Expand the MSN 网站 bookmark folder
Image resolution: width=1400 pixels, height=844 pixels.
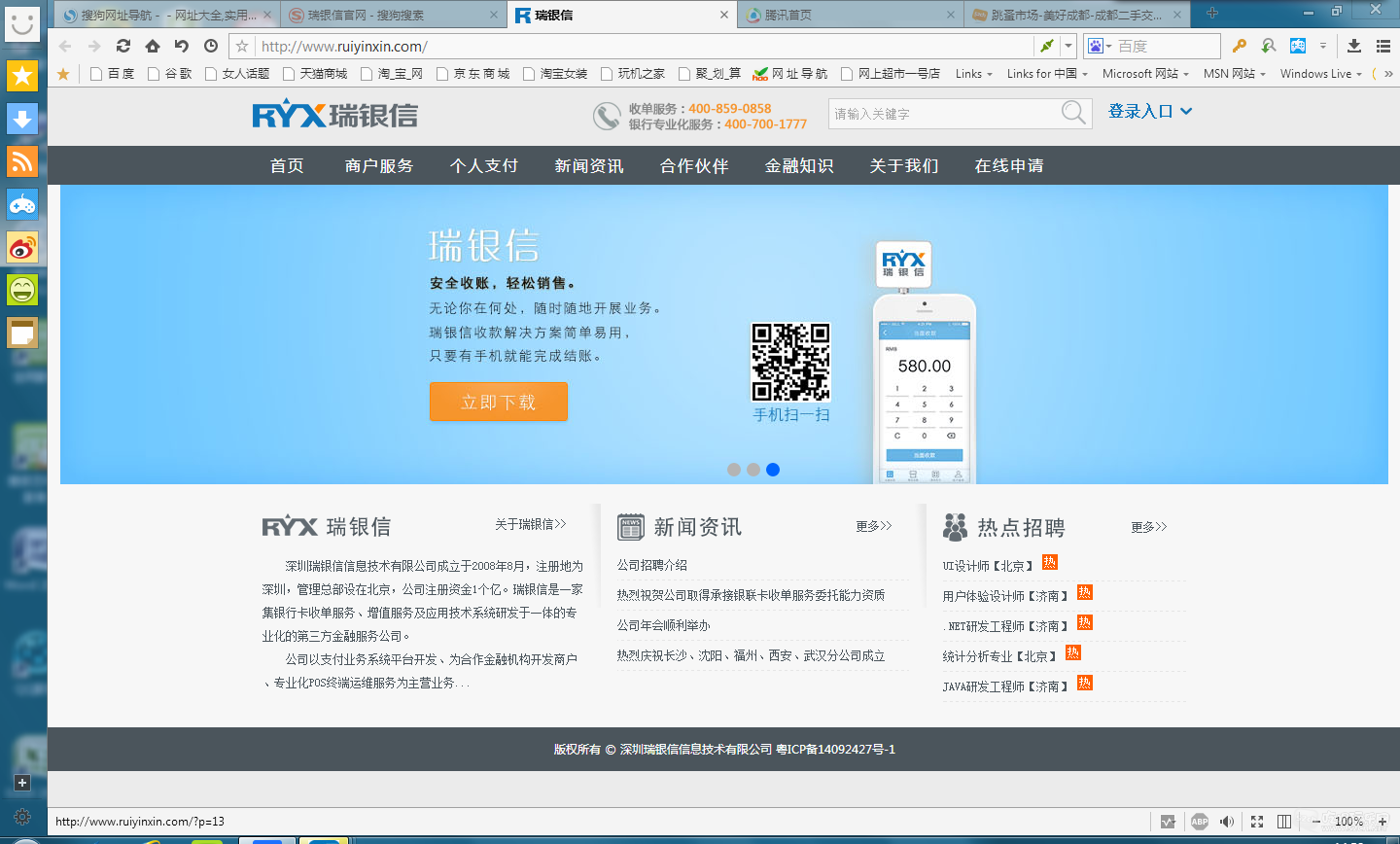click(1234, 74)
